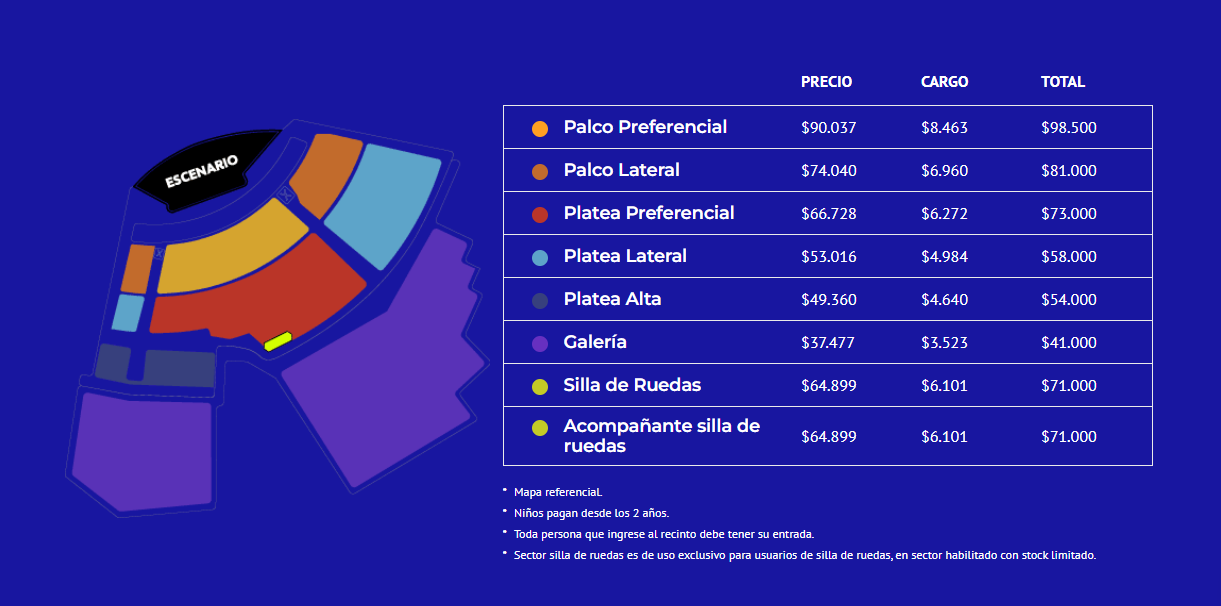The width and height of the screenshot is (1221, 606).
Task: Select the Galería row label
Action: pos(595,342)
